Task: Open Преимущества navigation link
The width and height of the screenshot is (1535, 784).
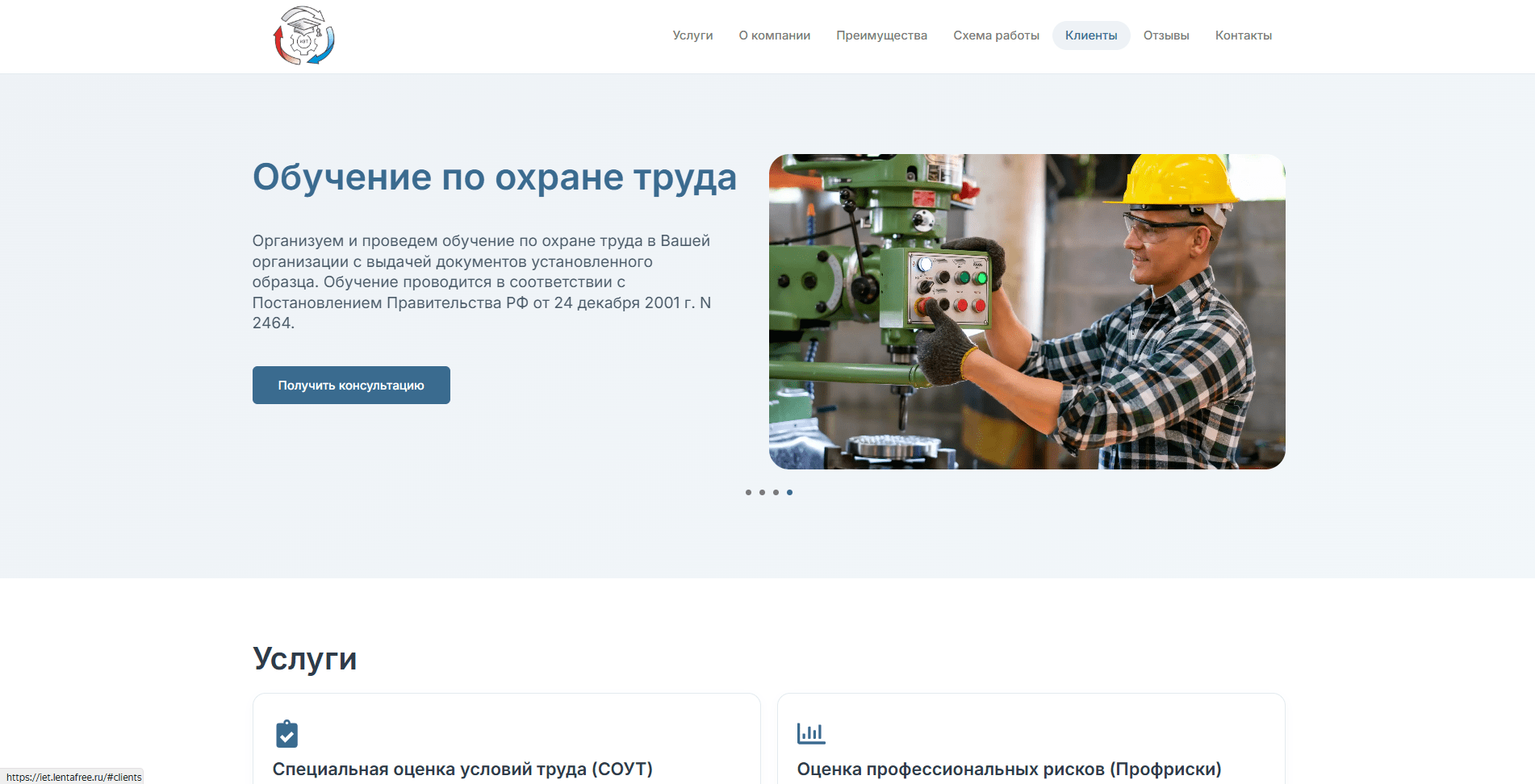Action: tap(881, 35)
